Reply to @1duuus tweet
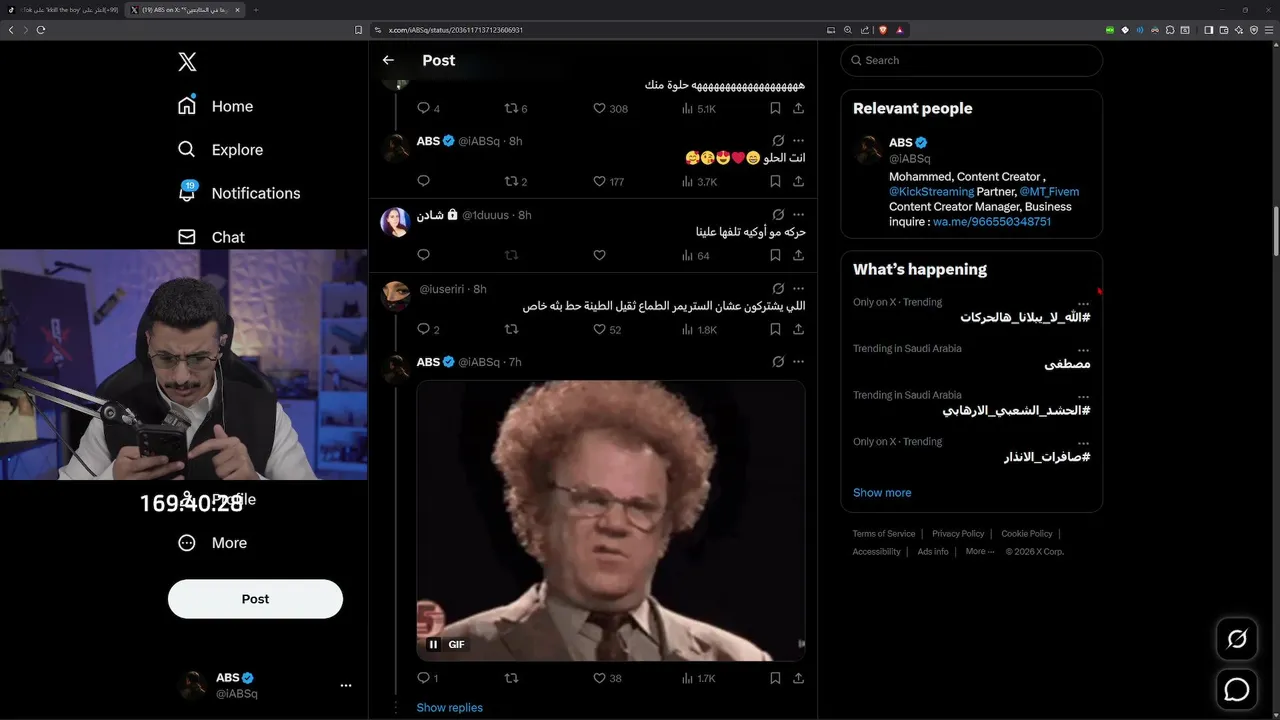This screenshot has height=720, width=1280. tap(423, 255)
